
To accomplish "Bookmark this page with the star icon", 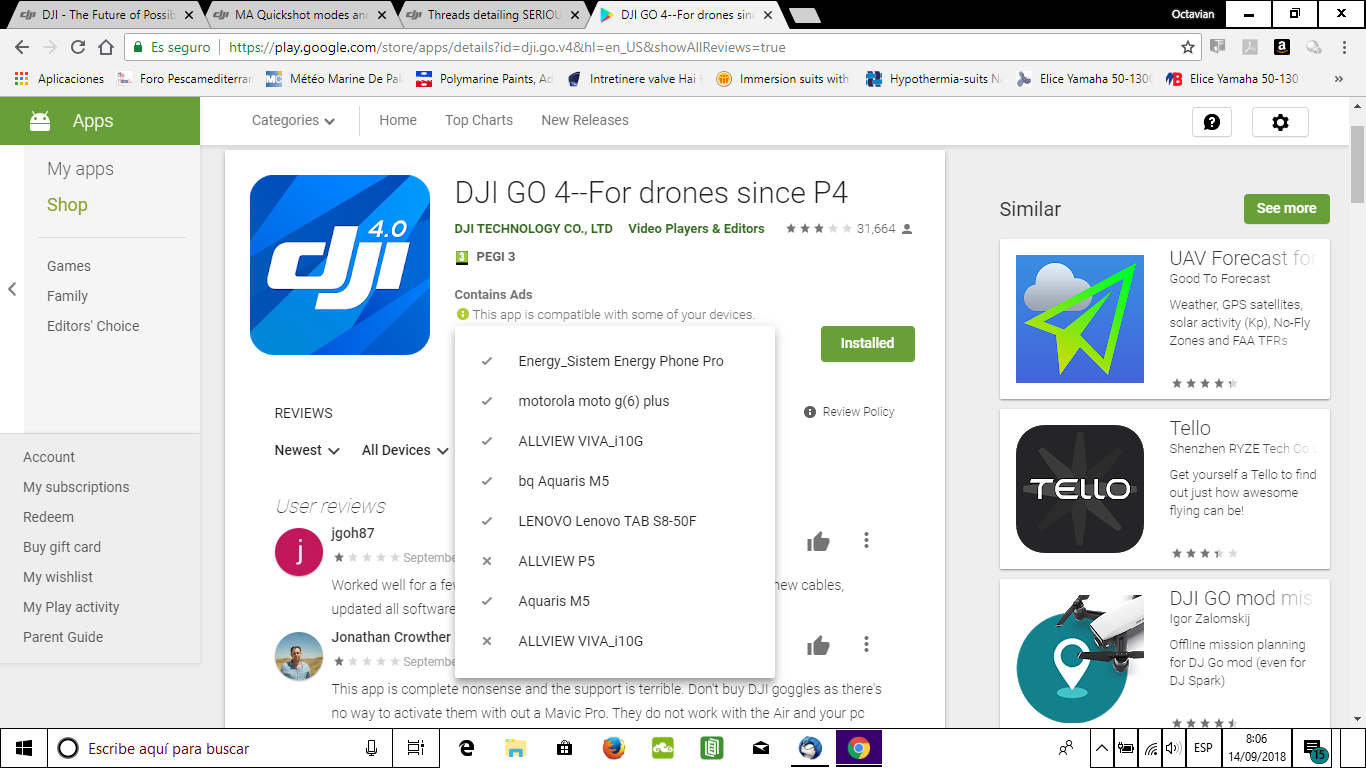I will 1188,47.
